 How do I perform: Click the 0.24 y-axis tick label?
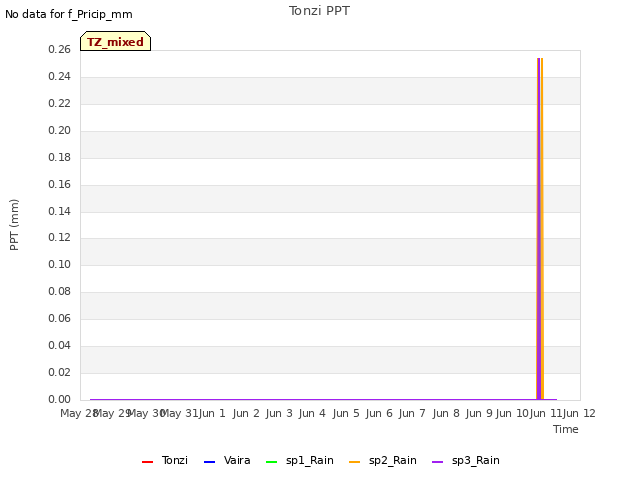60,76
